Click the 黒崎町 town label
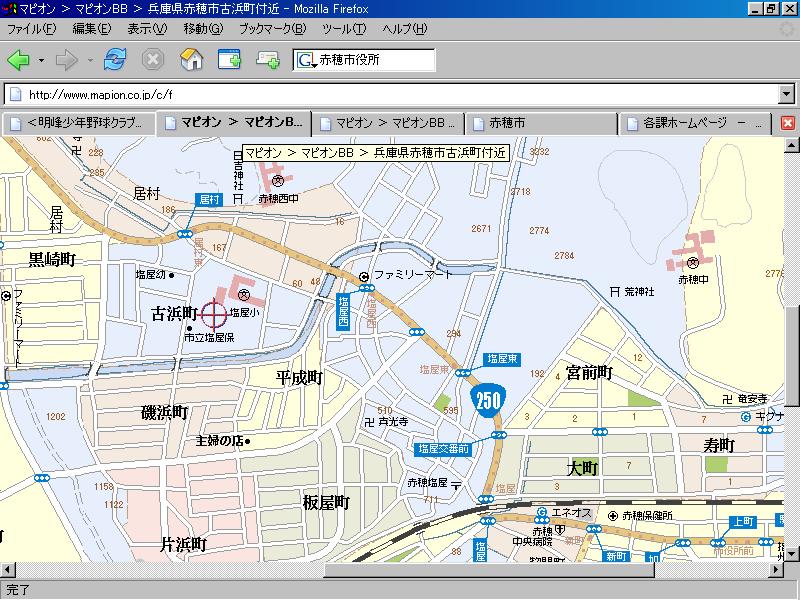The height and width of the screenshot is (600, 800). tap(52, 260)
